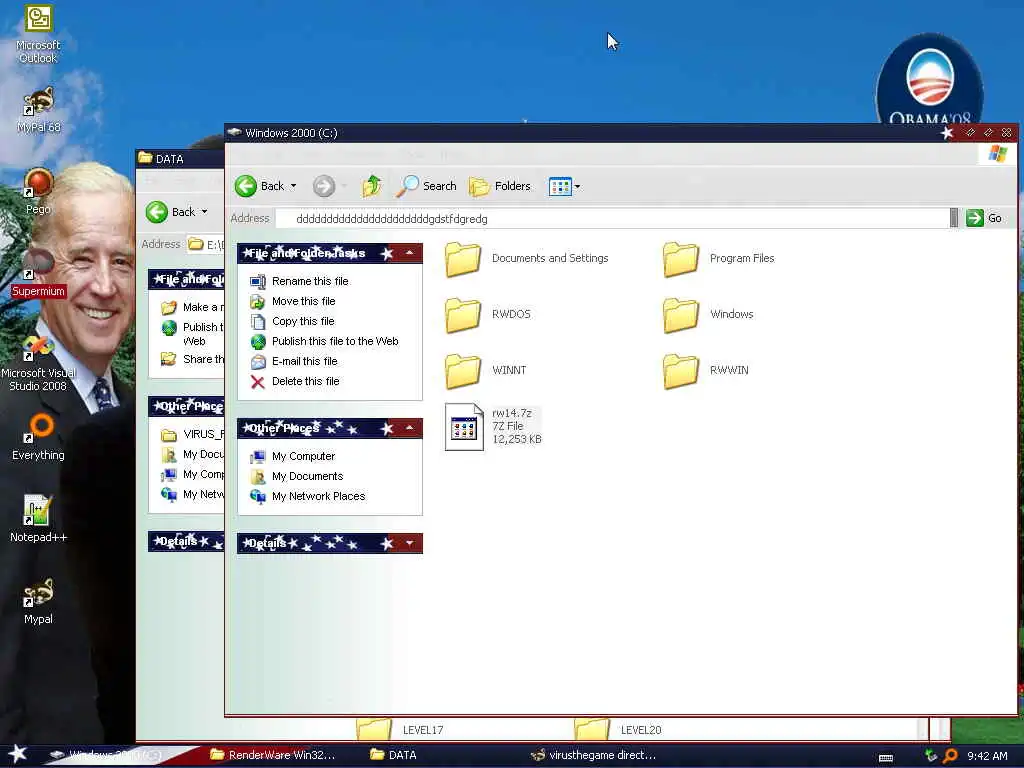Click the Windows flag logo in C: window
Image resolution: width=1024 pixels, height=768 pixels.
pyautogui.click(x=997, y=154)
